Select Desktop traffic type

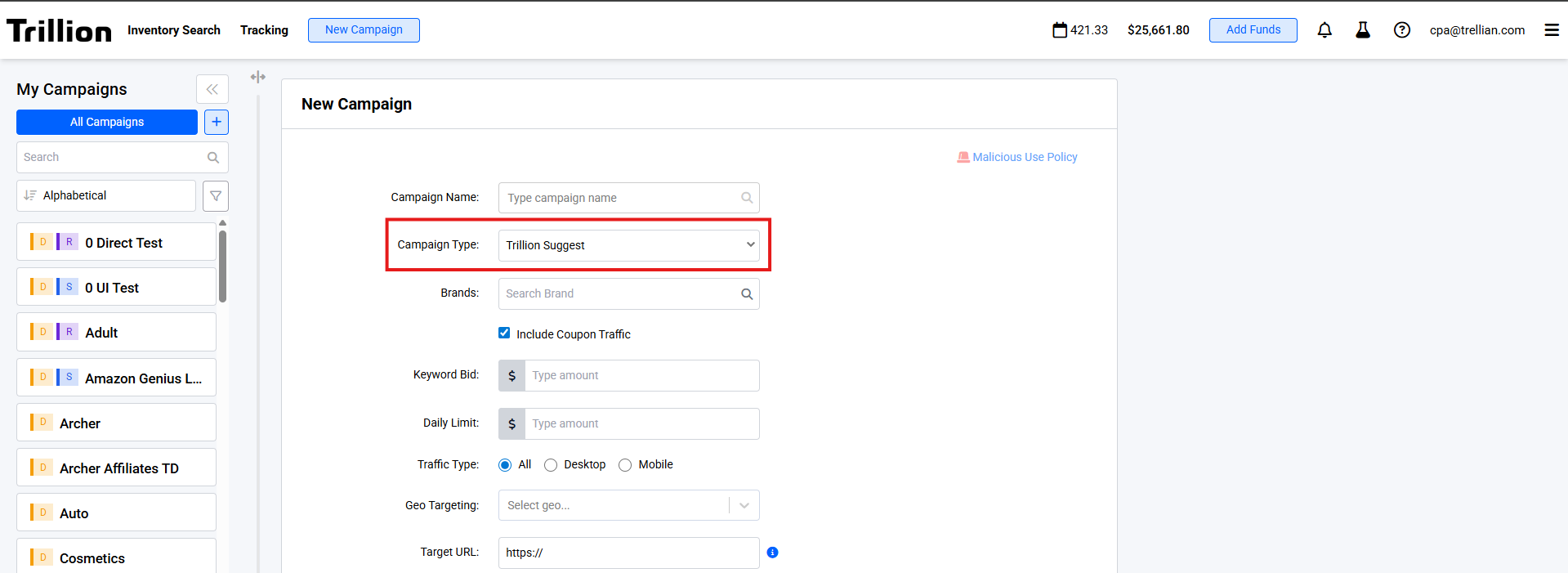coord(551,465)
